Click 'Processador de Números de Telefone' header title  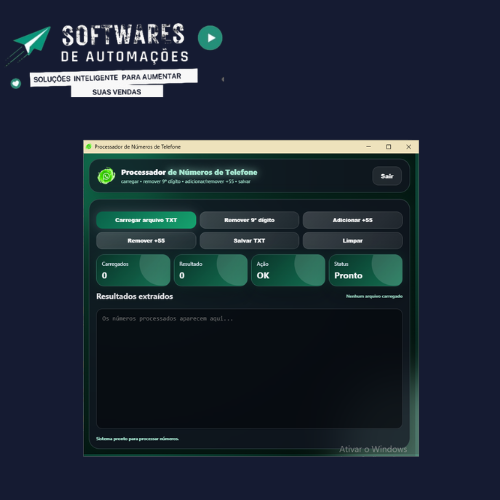pos(189,172)
